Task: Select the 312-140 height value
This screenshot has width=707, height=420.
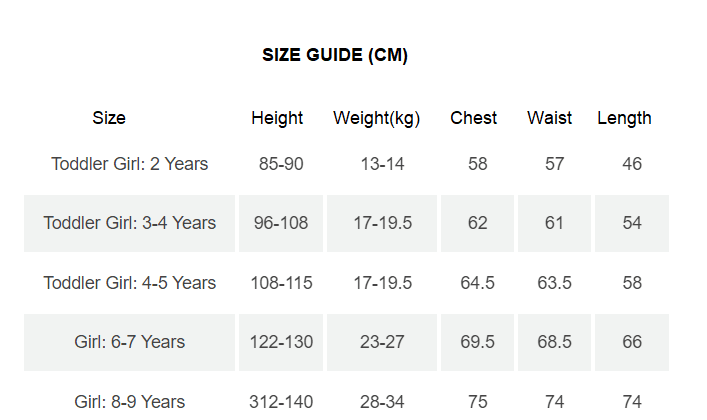Action: pos(281,402)
